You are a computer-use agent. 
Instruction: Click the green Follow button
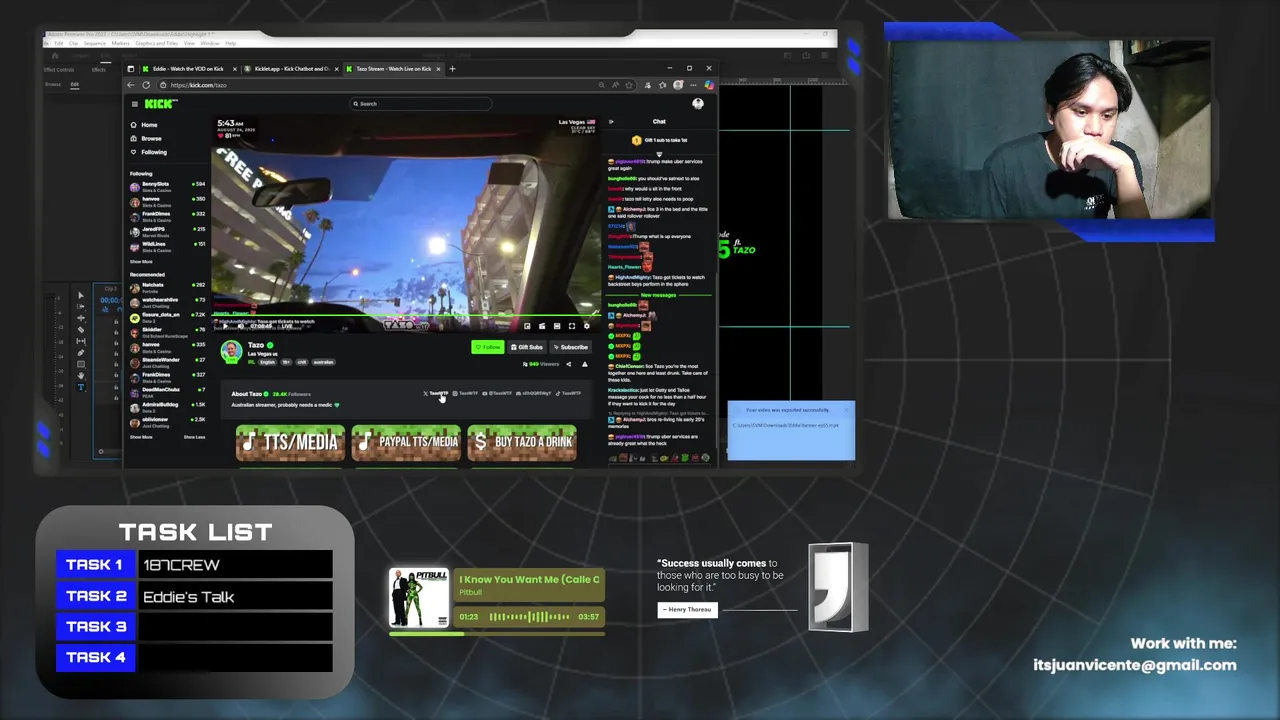(x=487, y=347)
